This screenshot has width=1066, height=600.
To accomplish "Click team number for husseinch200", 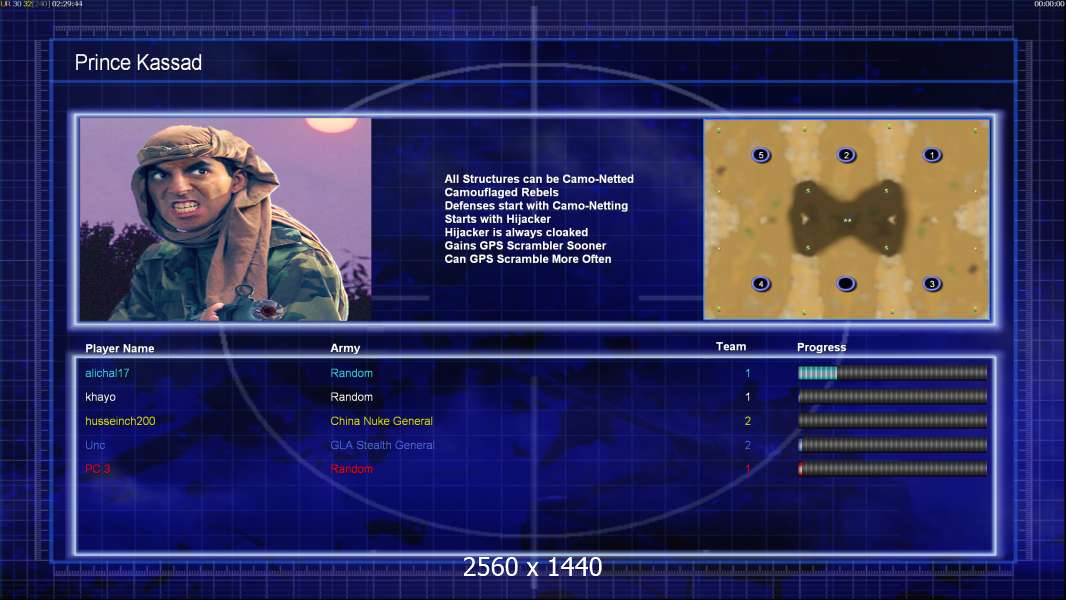I will tap(747, 421).
